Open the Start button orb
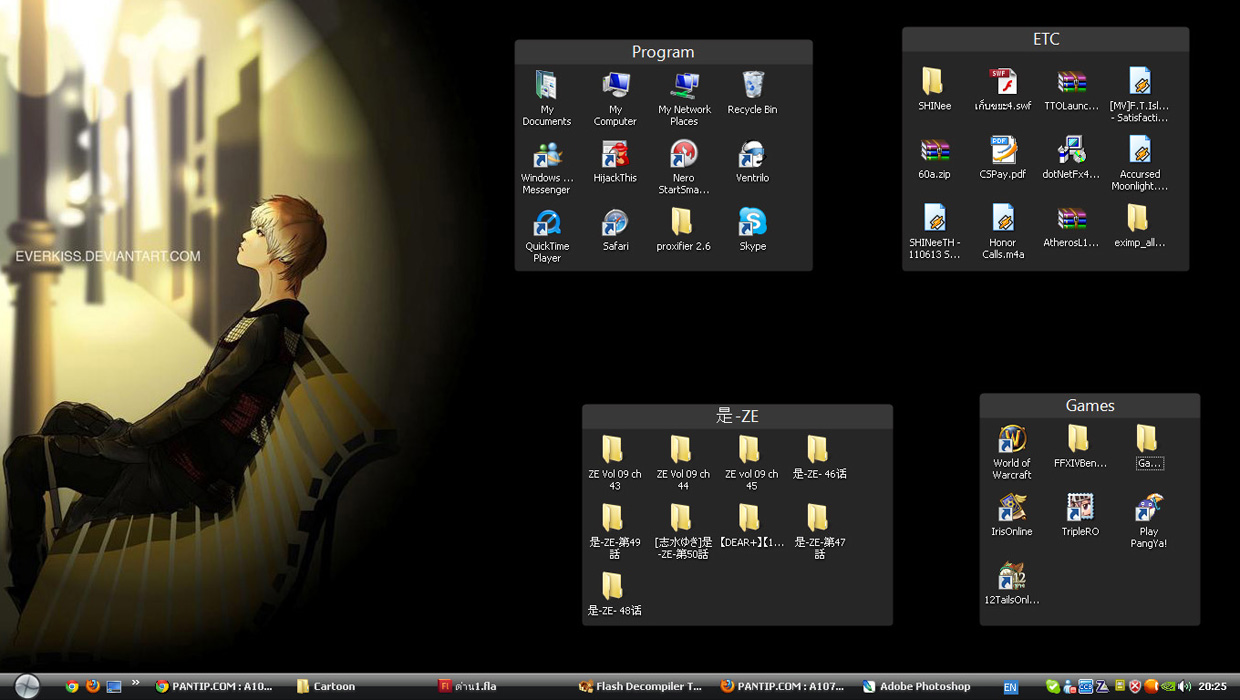Viewport: 1240px width, 700px height. (27, 685)
